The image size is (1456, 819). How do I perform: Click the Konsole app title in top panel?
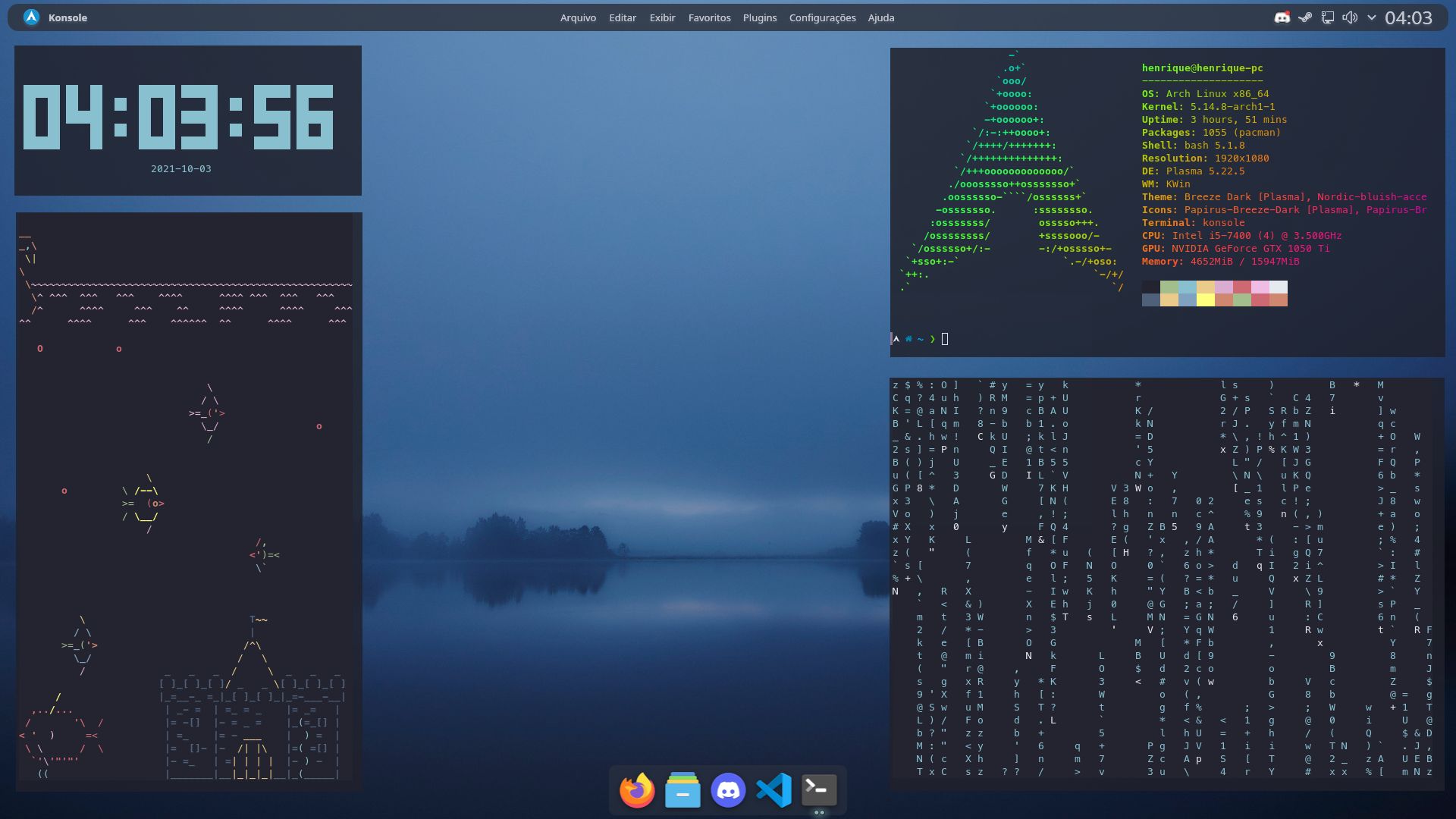click(x=67, y=17)
